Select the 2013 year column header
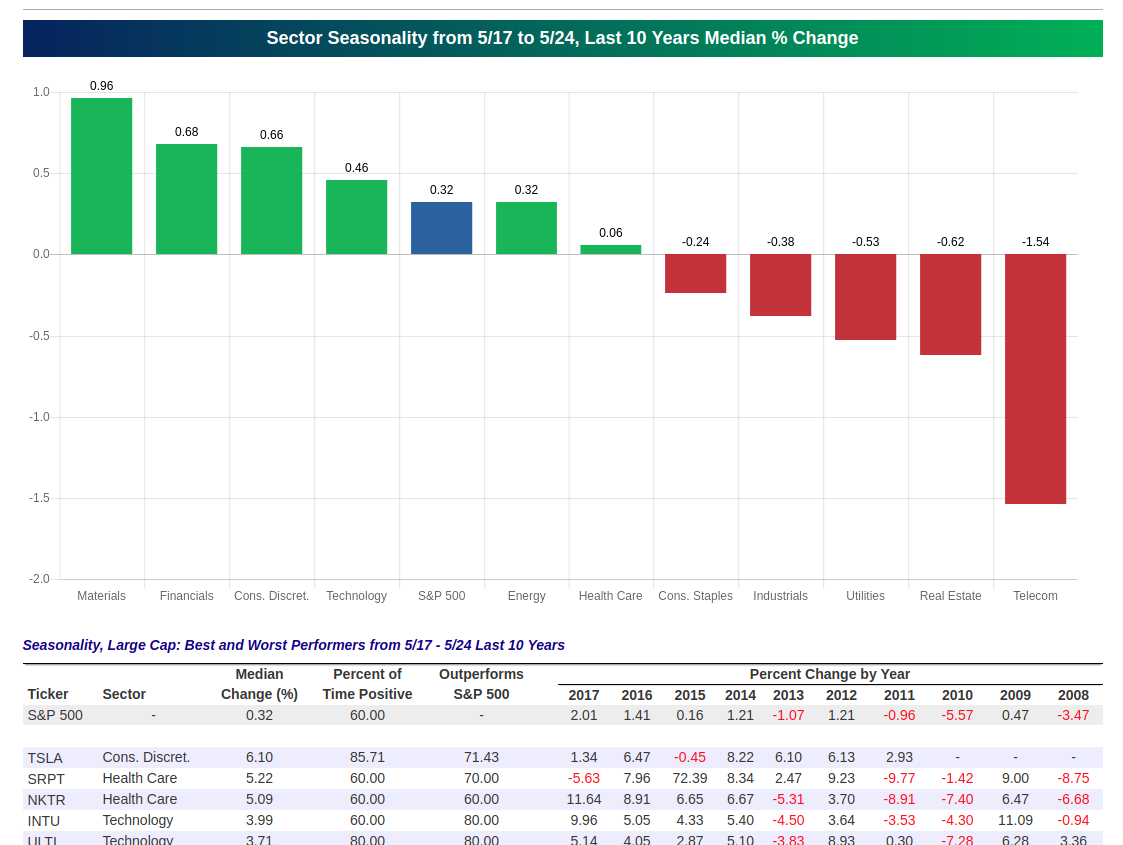1123x845 pixels. click(788, 695)
